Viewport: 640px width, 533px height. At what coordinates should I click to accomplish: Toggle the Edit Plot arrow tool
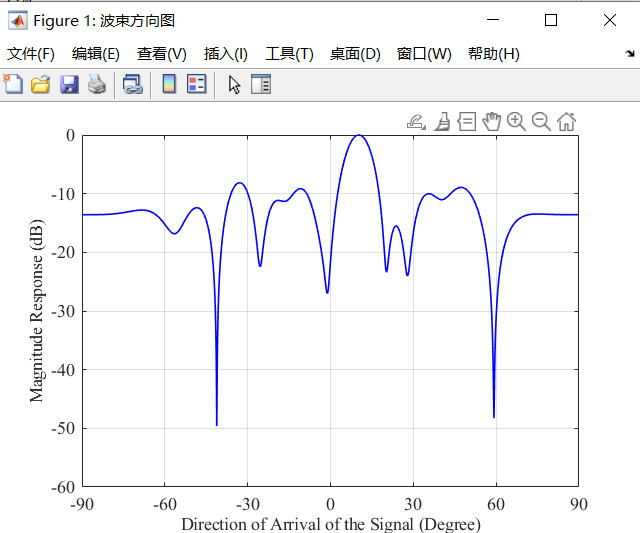[234, 85]
